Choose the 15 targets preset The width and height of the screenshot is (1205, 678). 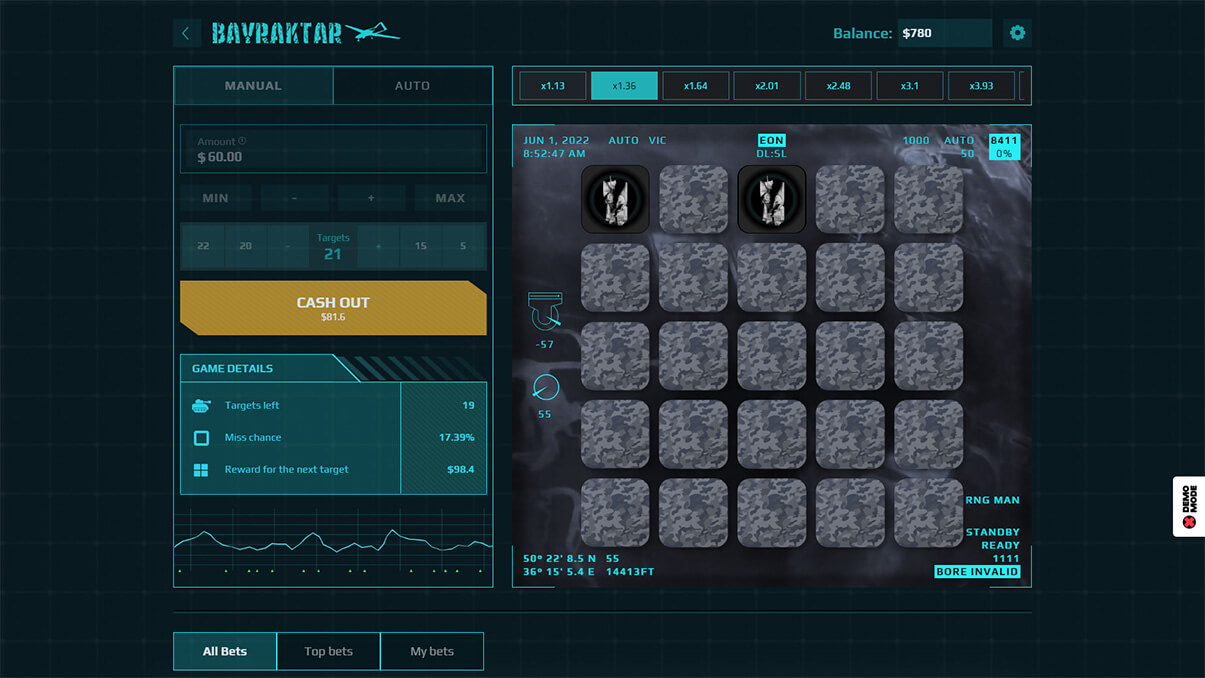point(421,246)
